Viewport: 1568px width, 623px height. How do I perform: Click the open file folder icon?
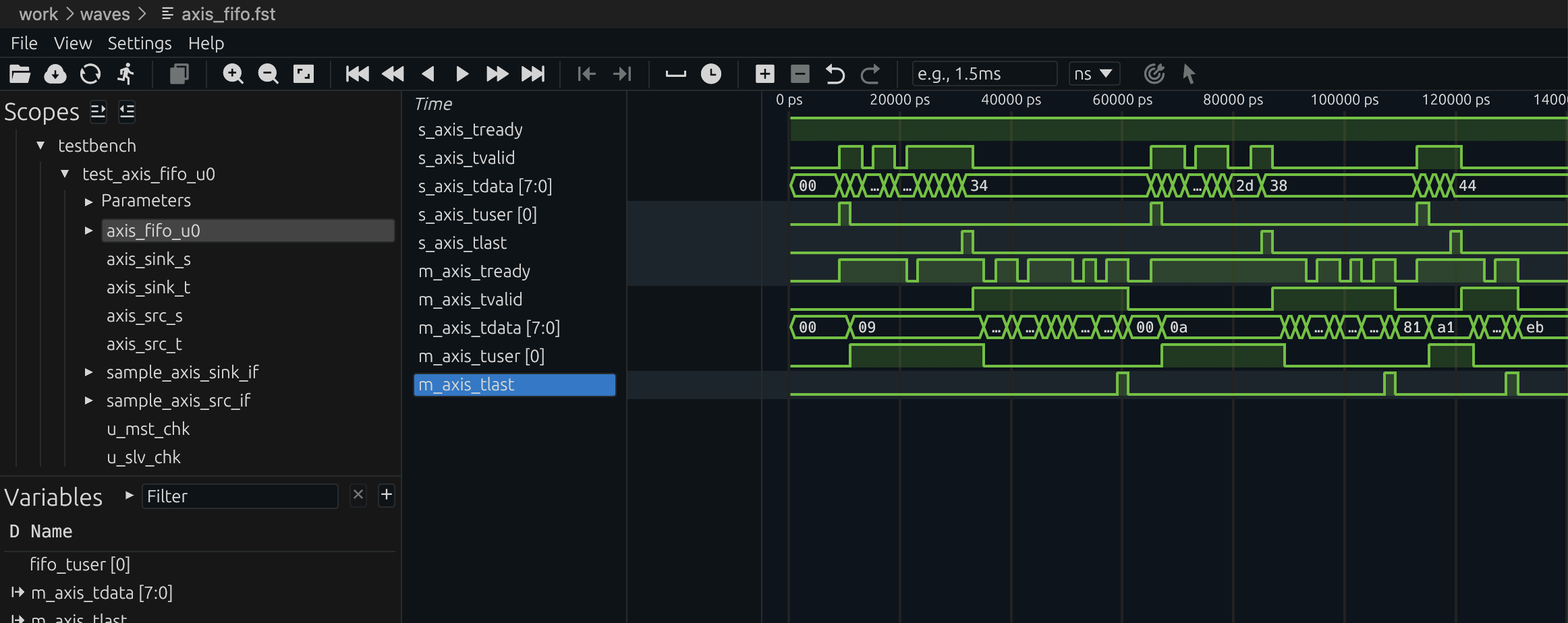pos(20,73)
